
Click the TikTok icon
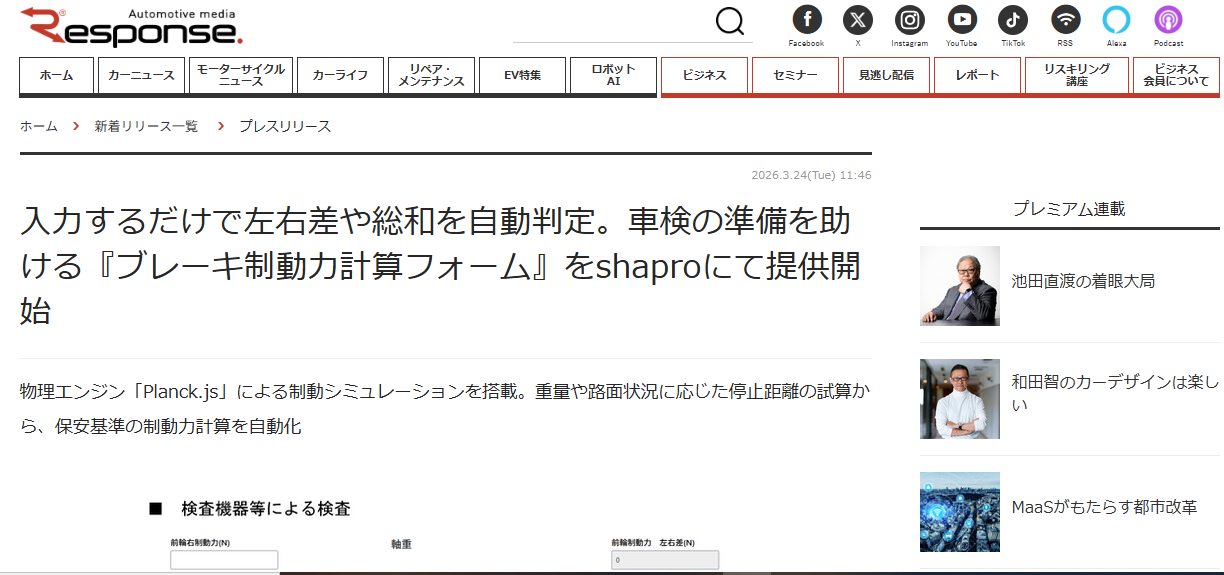pos(1013,19)
